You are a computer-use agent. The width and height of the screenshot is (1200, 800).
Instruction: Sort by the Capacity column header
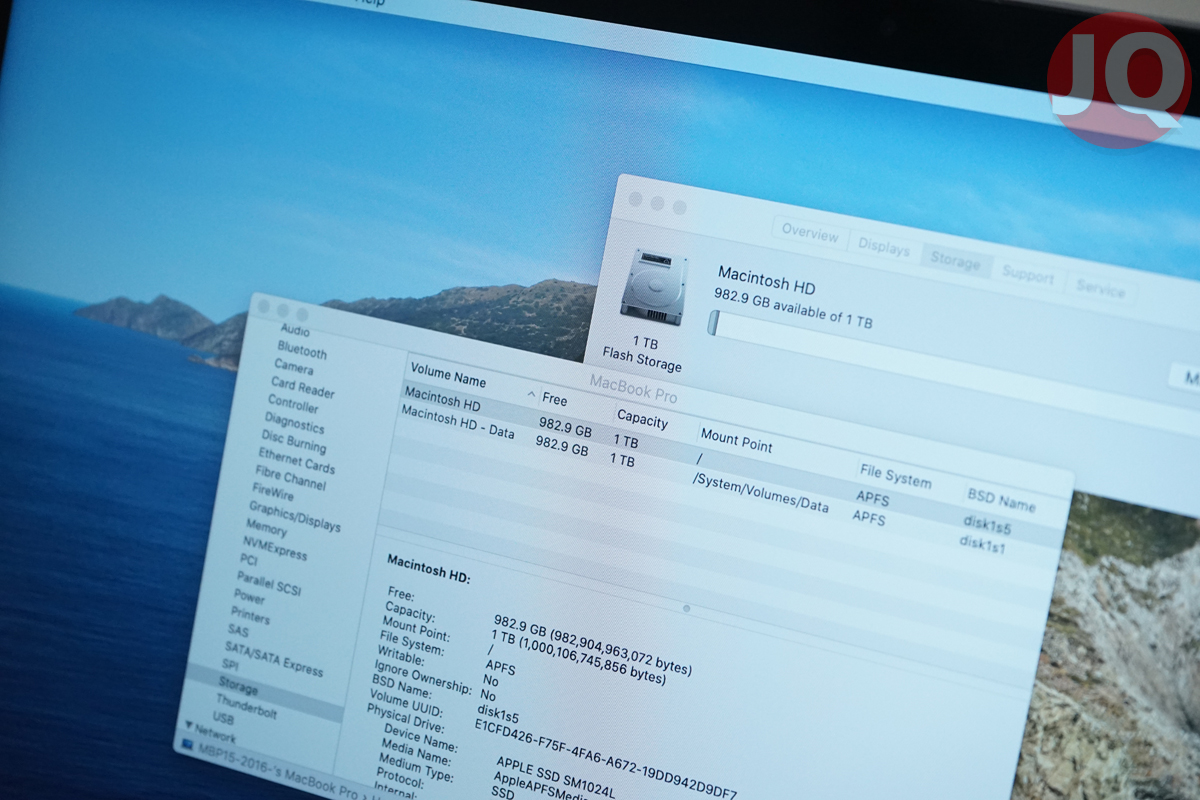(642, 418)
